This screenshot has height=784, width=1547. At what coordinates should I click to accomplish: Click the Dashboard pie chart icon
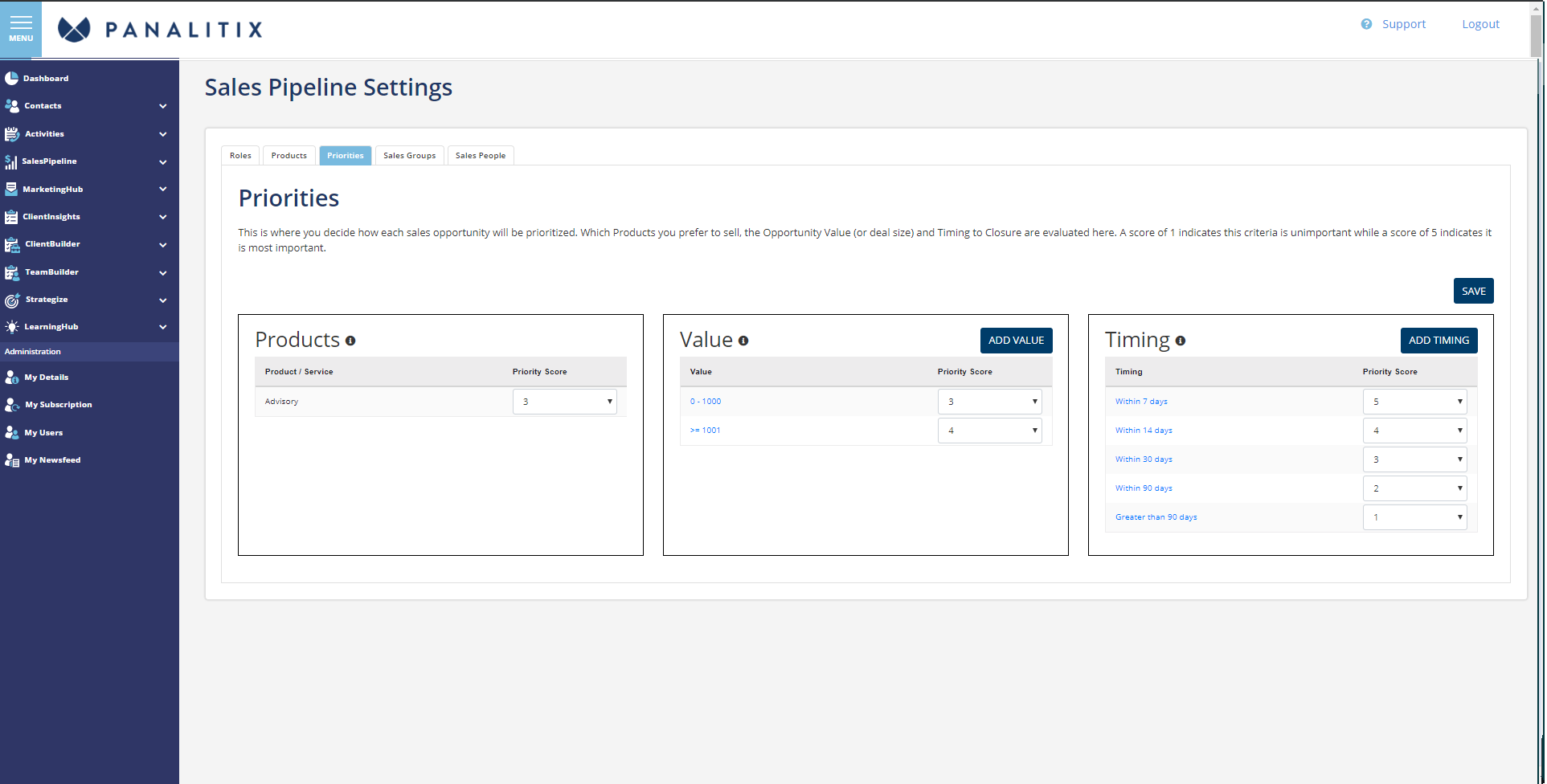(x=11, y=78)
